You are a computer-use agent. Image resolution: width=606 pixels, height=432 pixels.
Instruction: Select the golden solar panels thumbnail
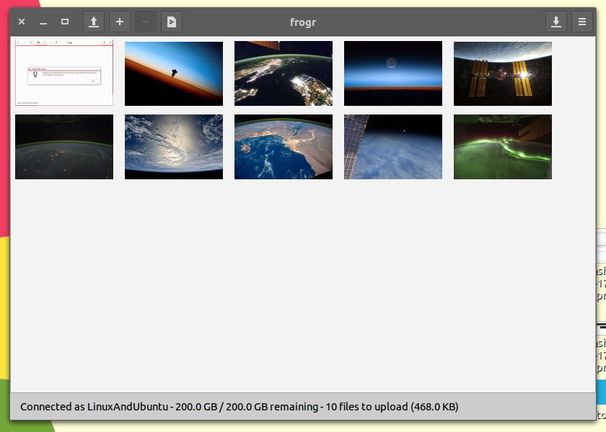tap(503, 73)
